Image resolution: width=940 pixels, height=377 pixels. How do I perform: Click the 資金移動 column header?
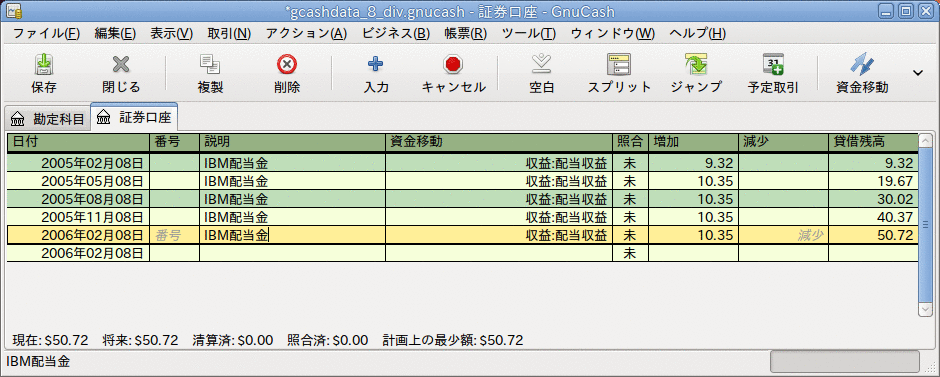click(499, 142)
